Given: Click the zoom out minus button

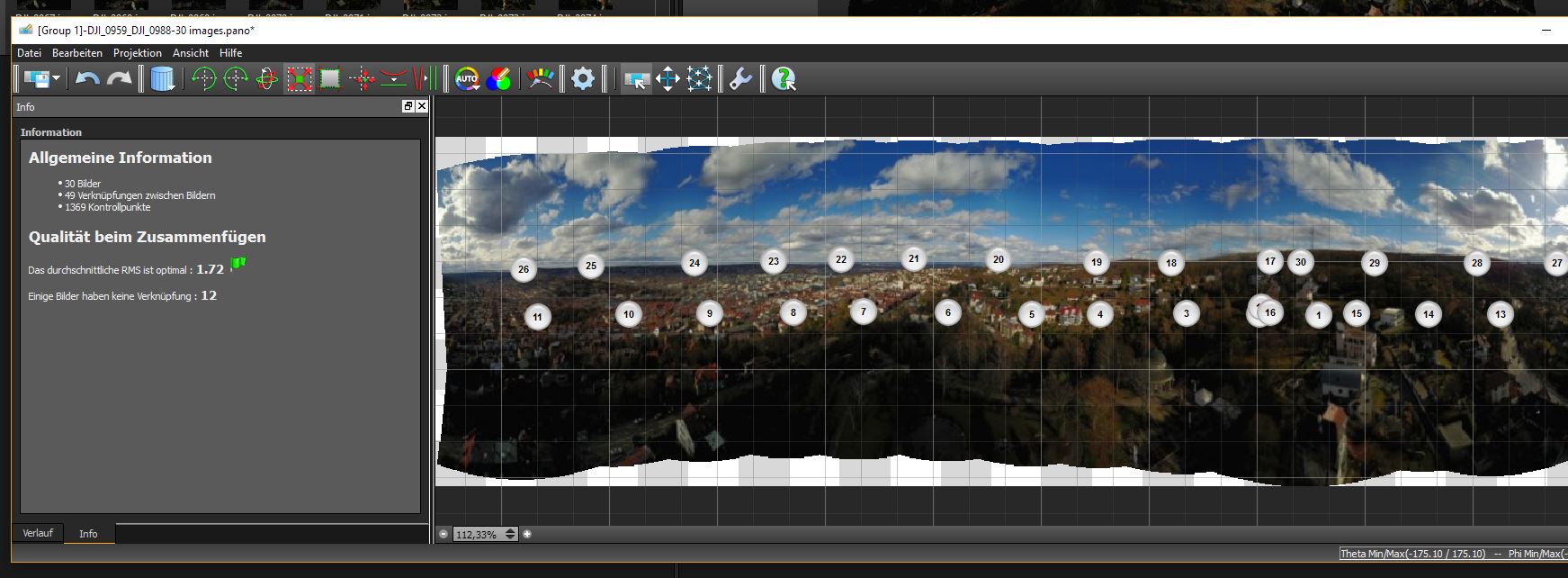Looking at the screenshot, I should coord(444,534).
